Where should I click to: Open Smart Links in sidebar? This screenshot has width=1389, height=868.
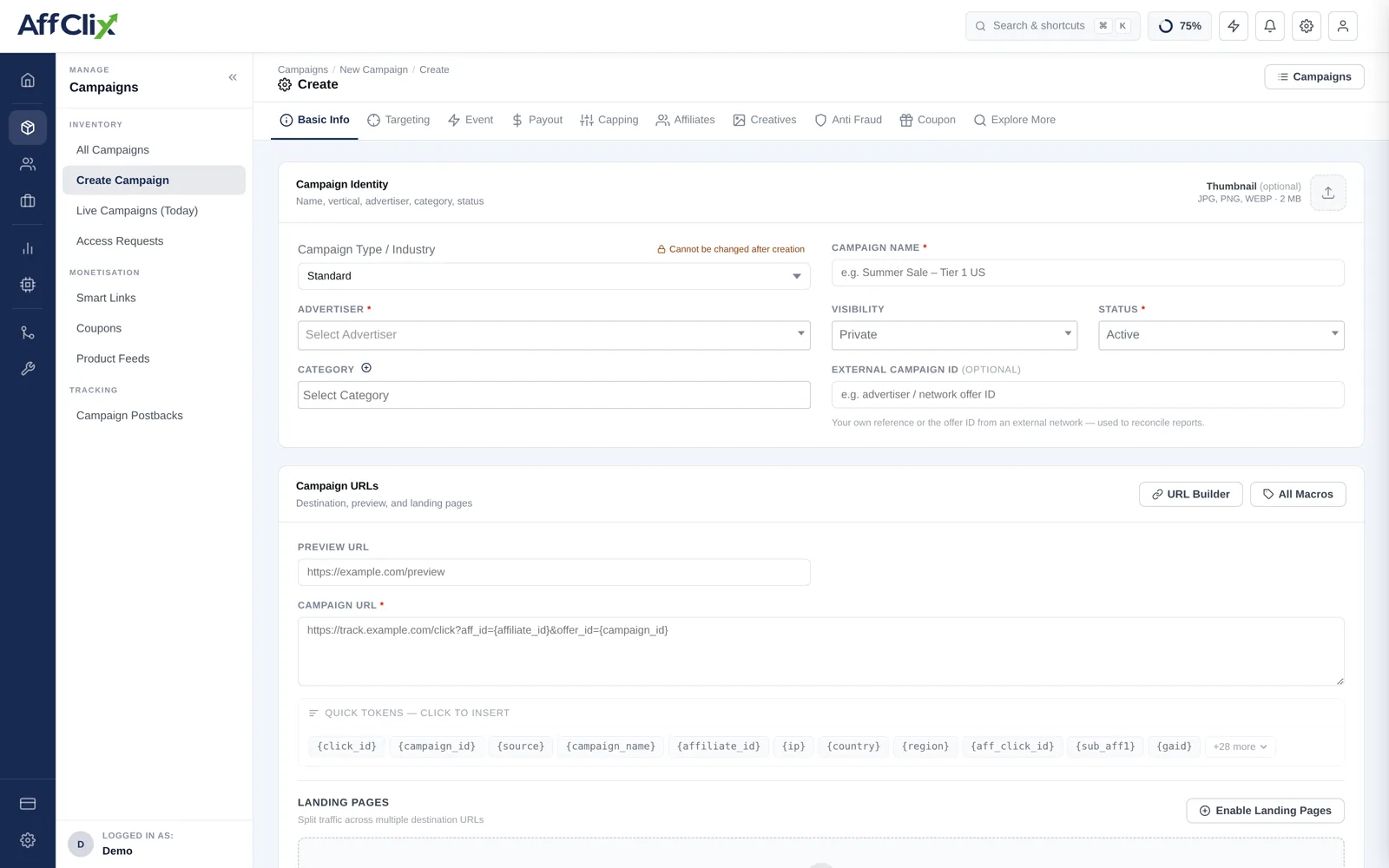(x=106, y=298)
